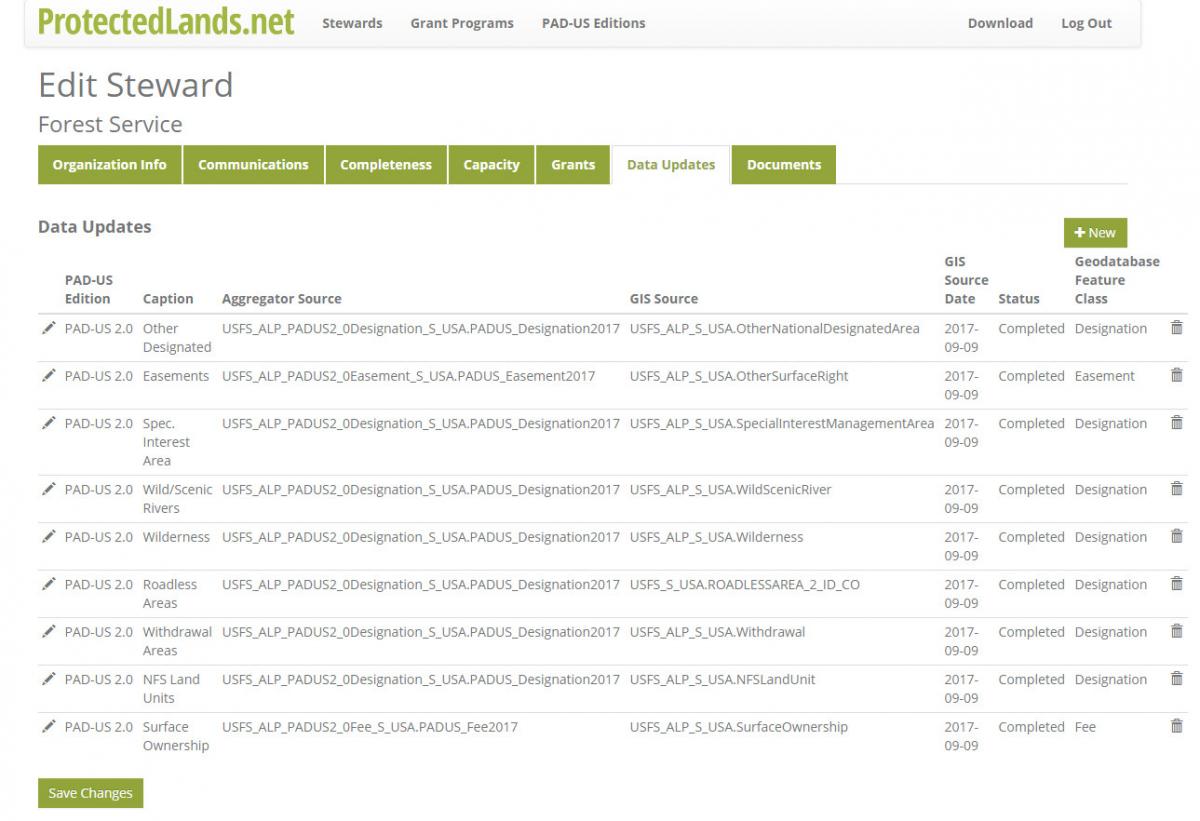Select the Aggregator Source column header
Image resolution: width=1200 pixels, height=821 pixels.
click(x=282, y=298)
